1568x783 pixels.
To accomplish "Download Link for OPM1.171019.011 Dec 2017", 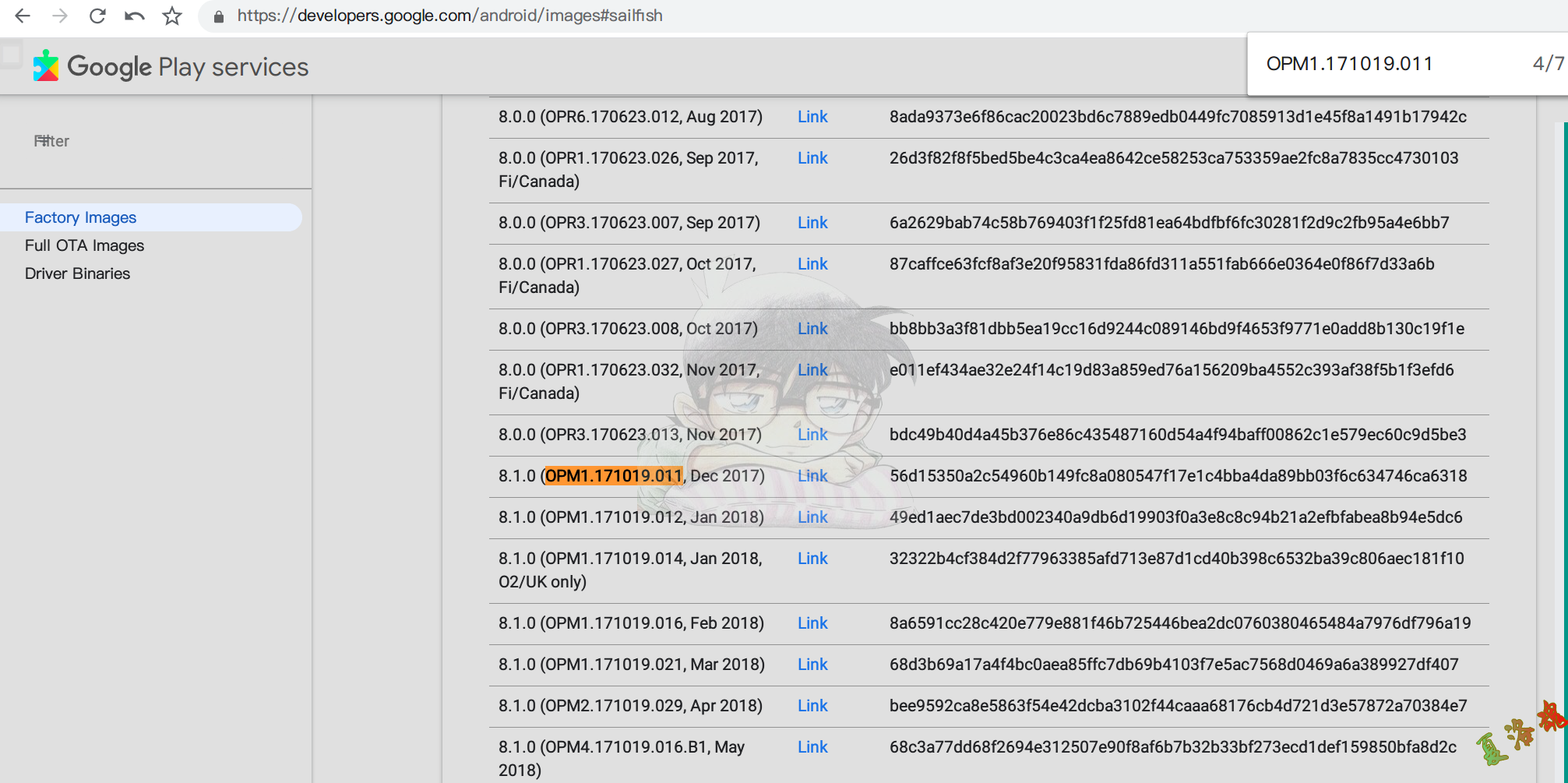I will click(812, 476).
